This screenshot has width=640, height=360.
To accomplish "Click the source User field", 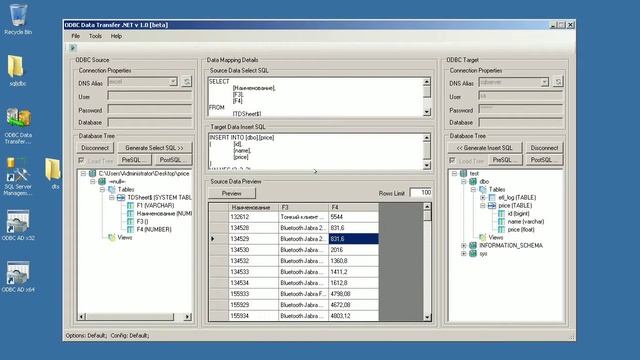I will coord(150,96).
